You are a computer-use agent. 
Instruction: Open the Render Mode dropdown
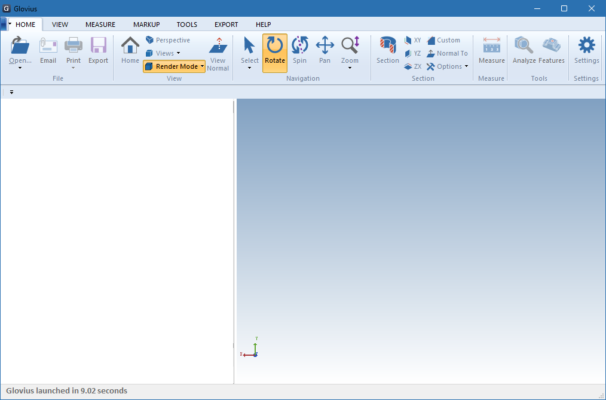[174, 66]
